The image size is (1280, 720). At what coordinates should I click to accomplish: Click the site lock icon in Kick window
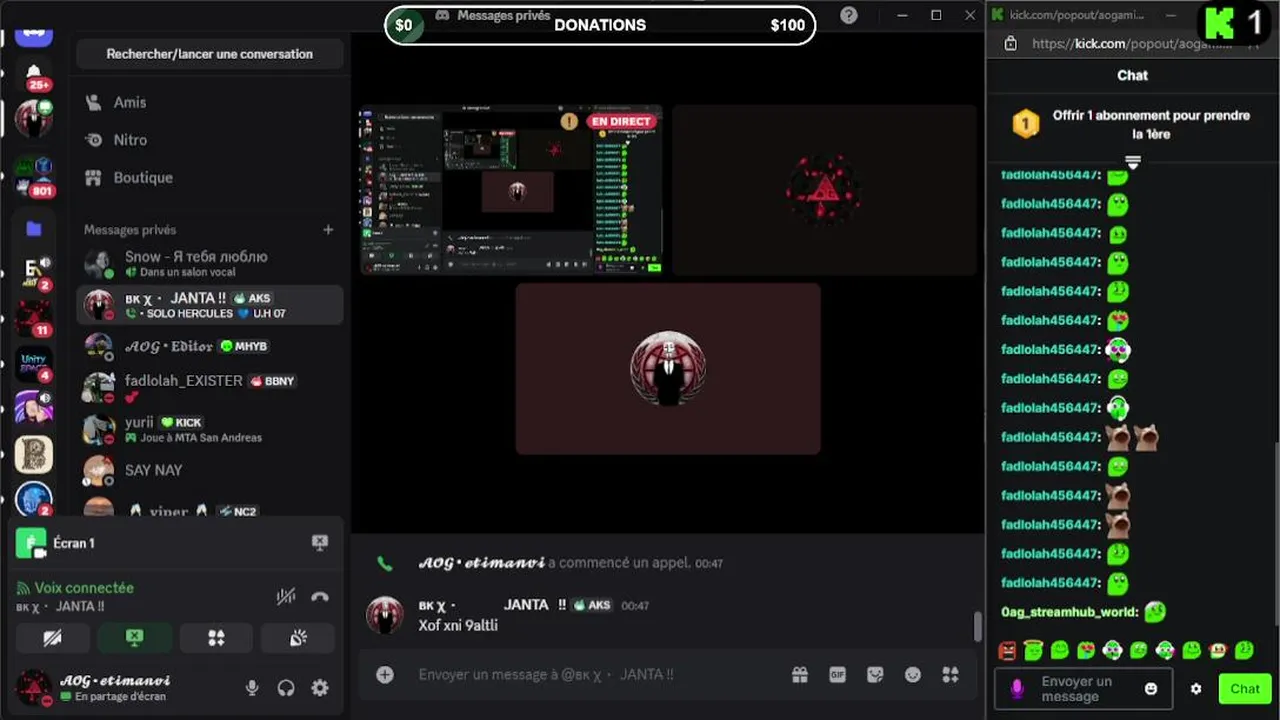[x=1011, y=44]
